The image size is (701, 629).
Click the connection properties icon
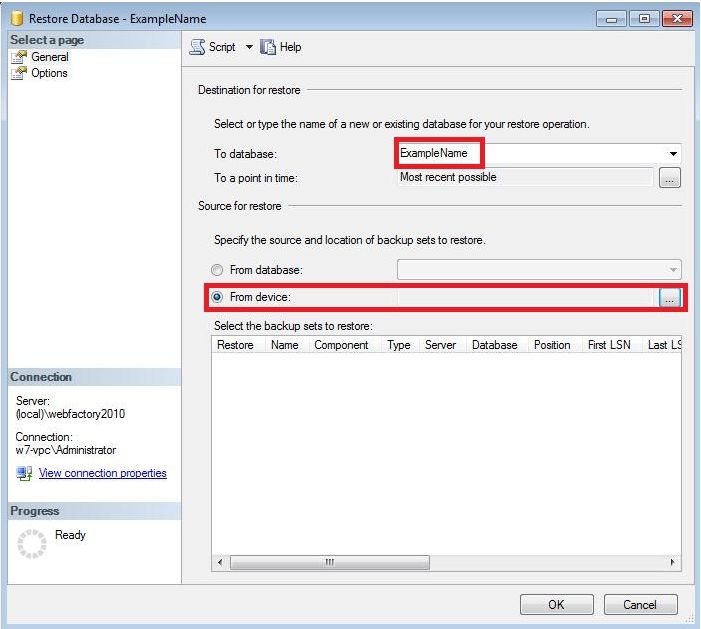(x=24, y=473)
